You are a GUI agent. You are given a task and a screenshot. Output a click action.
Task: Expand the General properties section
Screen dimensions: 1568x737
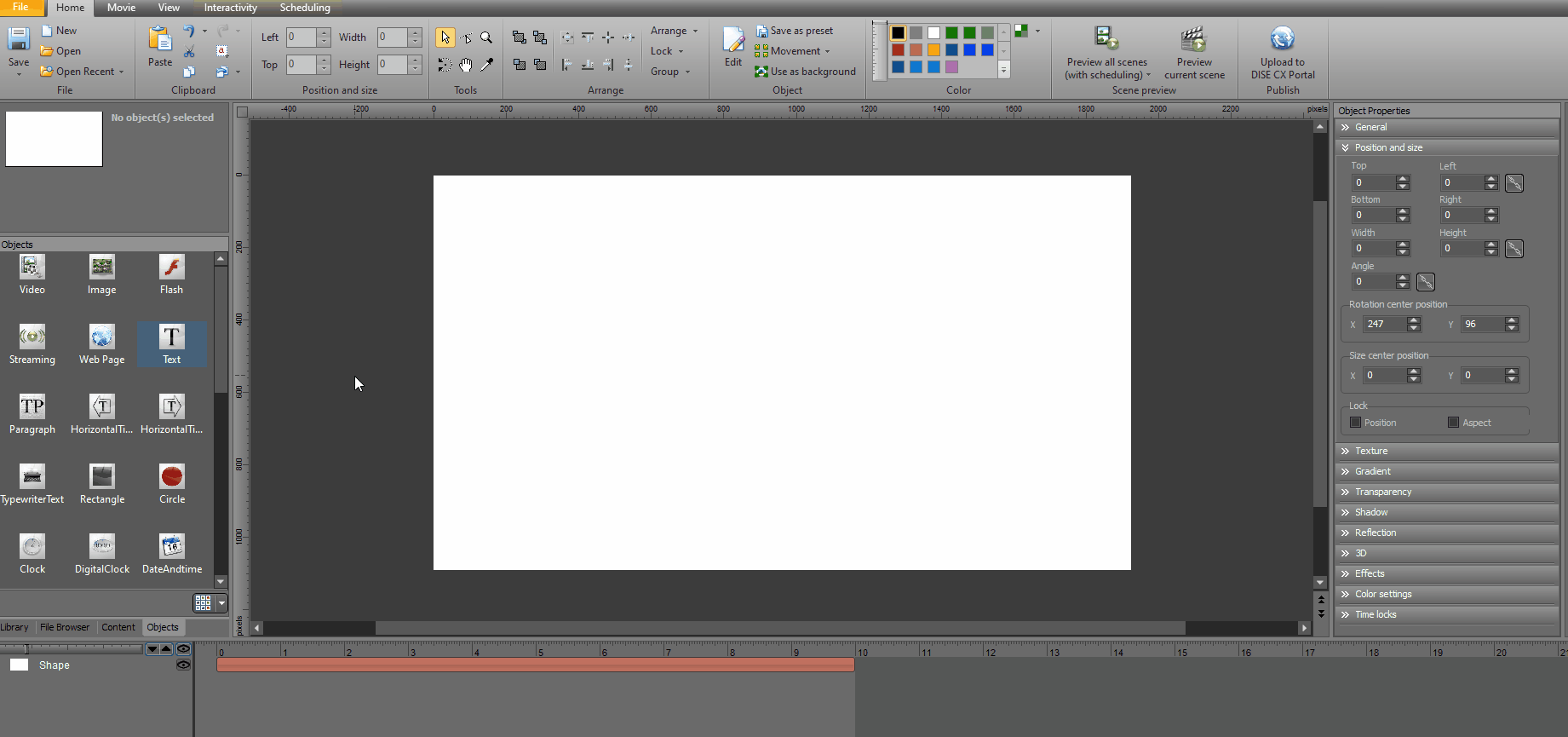coord(1447,127)
